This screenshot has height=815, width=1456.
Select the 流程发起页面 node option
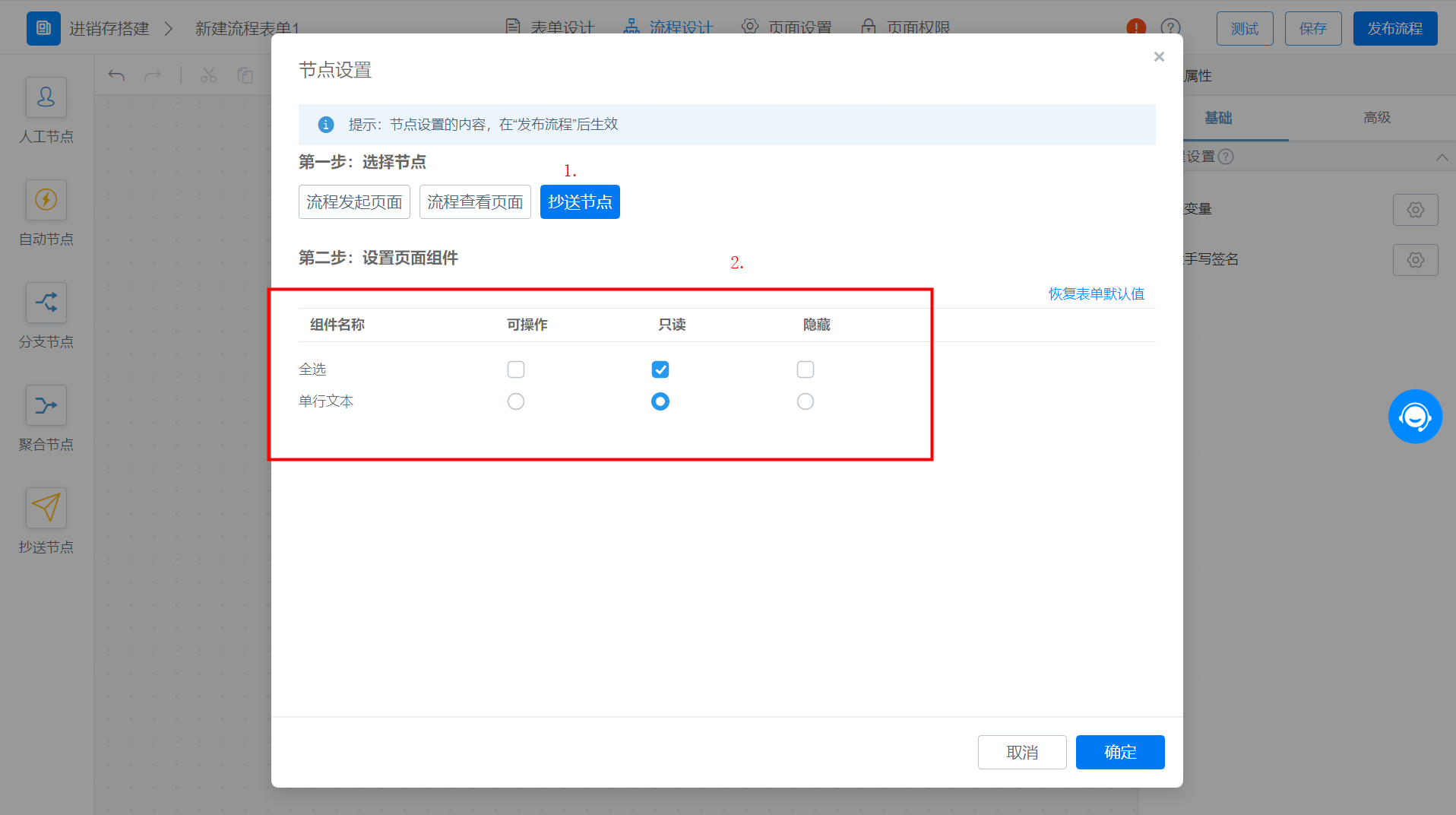tap(354, 202)
